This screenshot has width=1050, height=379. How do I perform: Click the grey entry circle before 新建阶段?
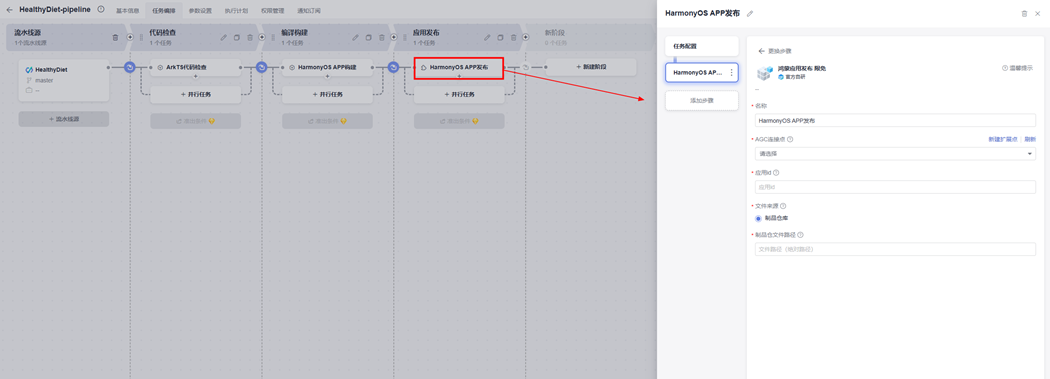point(526,68)
